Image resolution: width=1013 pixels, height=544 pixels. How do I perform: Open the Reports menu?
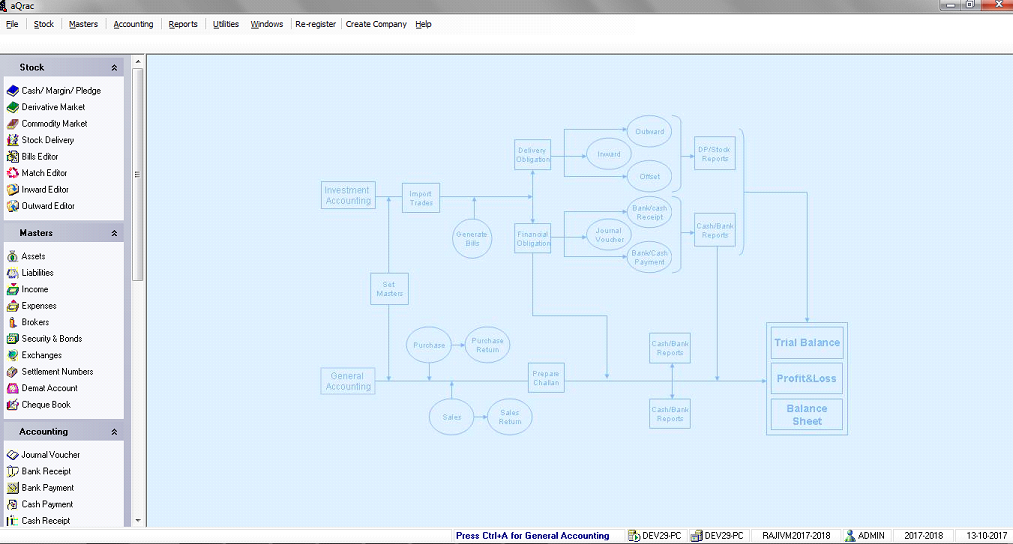[x=183, y=24]
